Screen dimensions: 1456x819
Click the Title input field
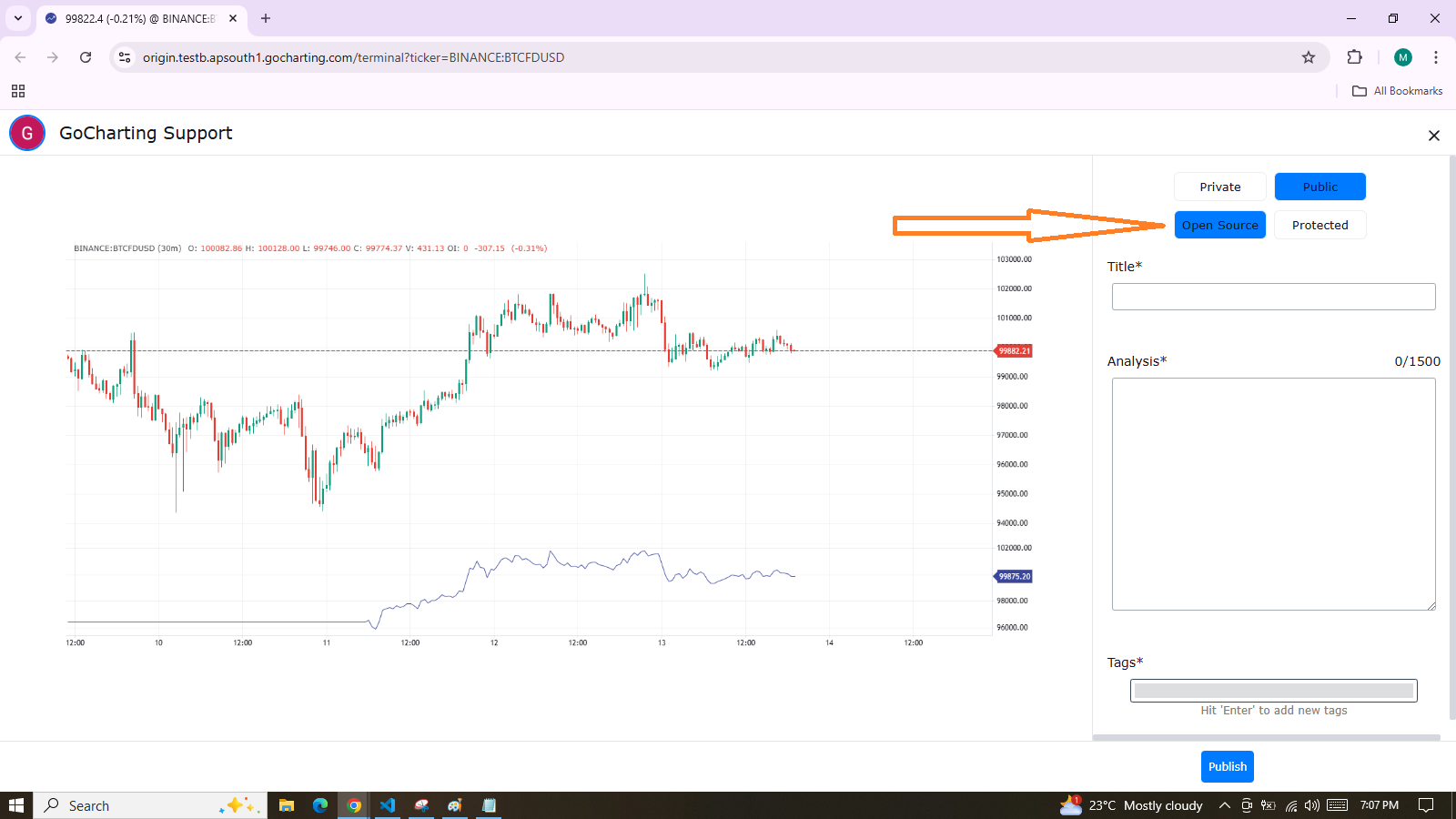1273,297
